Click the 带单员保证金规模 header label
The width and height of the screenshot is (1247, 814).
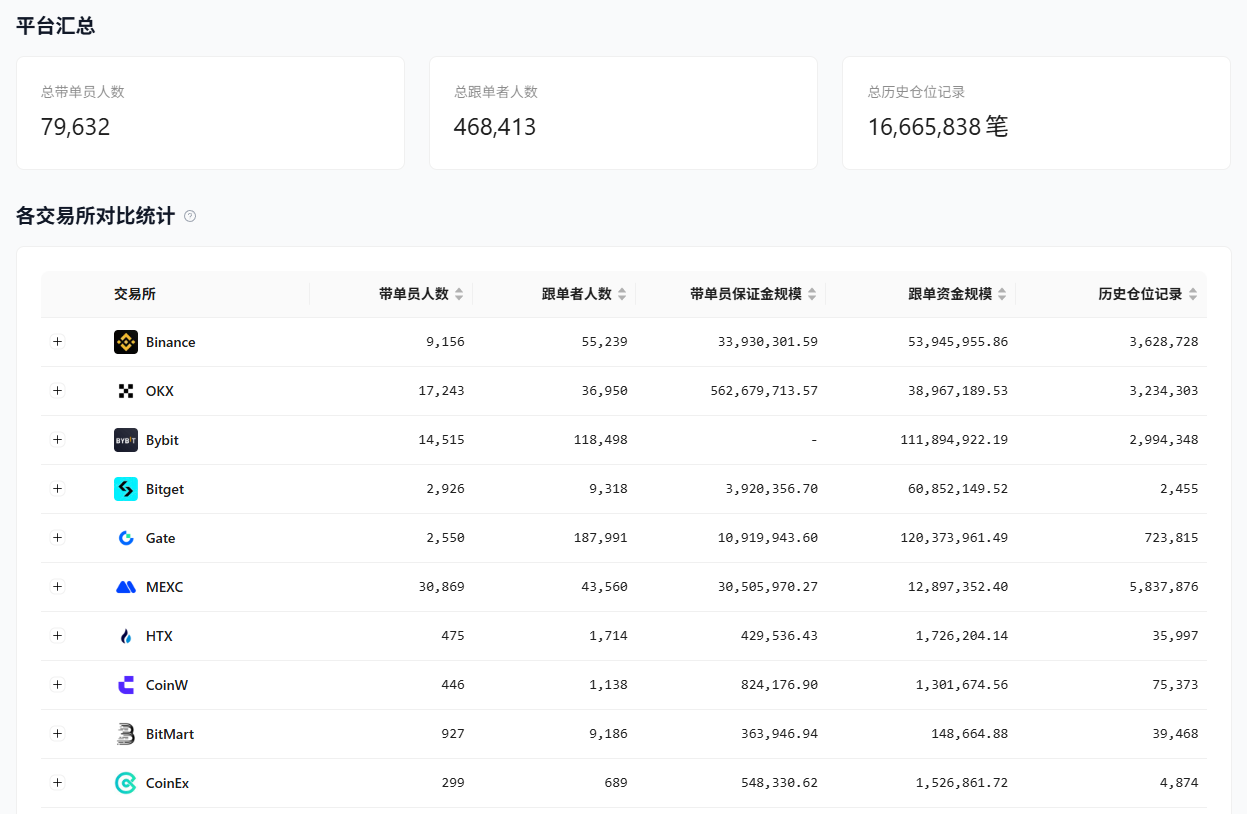[x=746, y=294]
